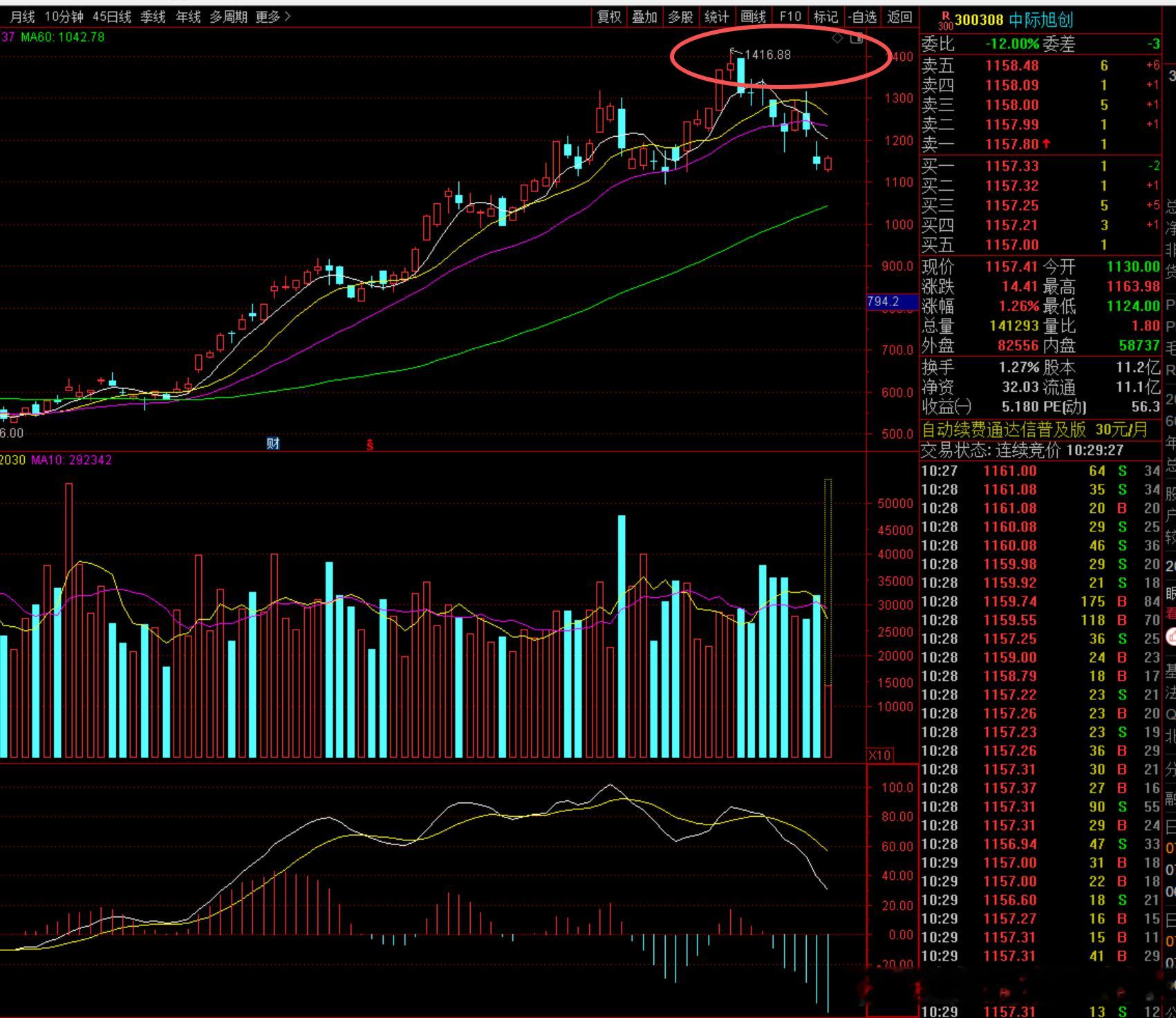Open the 财 financial marker on the chart
The image size is (1176, 1018).
tap(273, 443)
